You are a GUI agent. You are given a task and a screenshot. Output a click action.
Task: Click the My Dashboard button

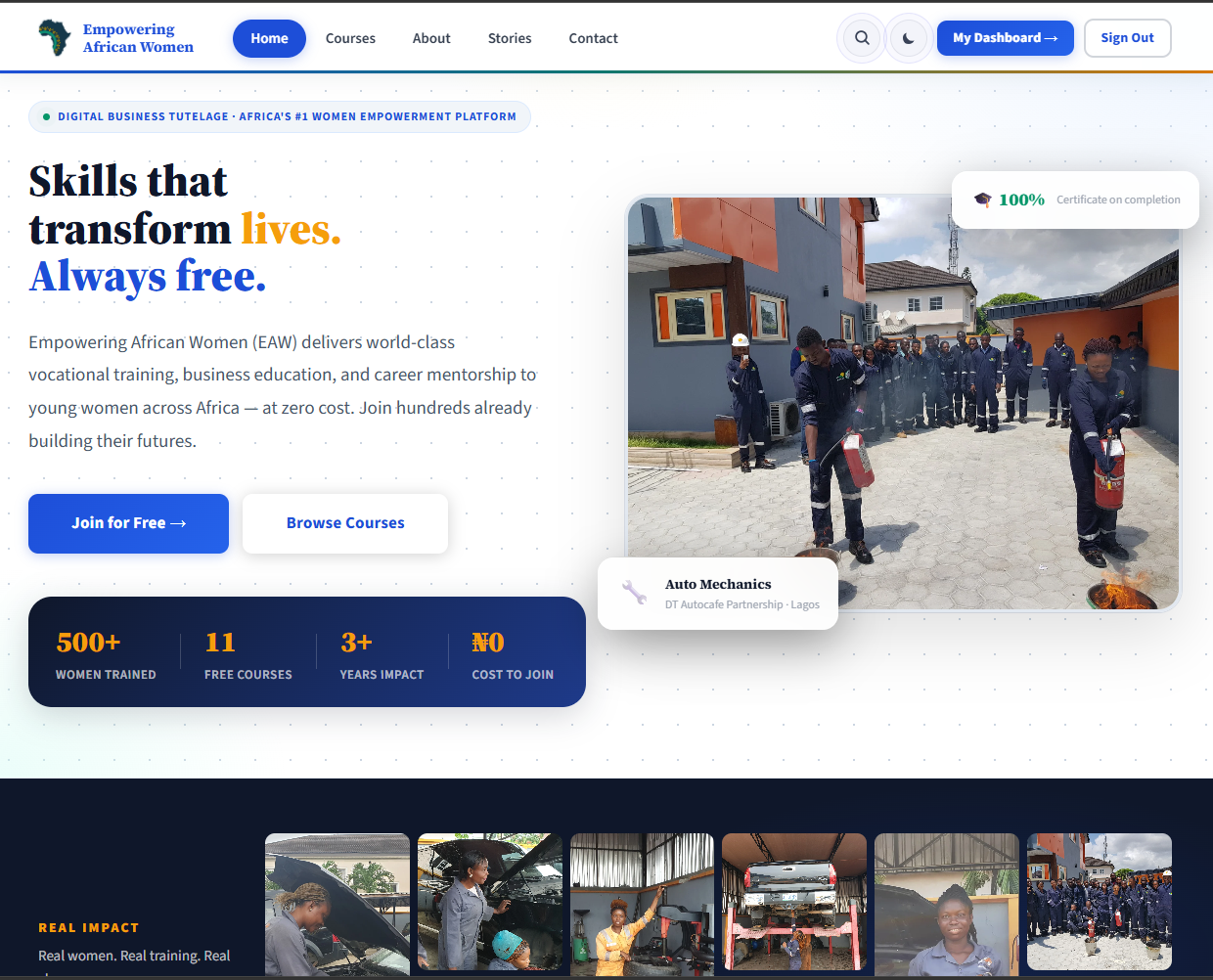tap(1005, 37)
